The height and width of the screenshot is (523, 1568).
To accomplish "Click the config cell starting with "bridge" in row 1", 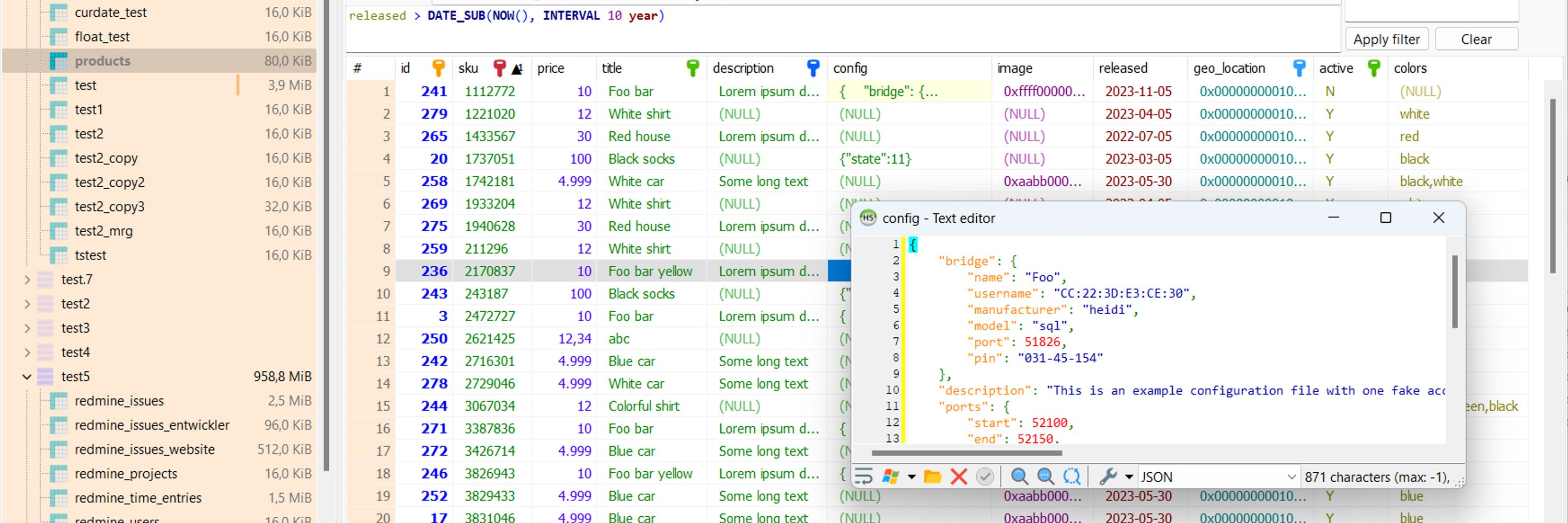I will [909, 92].
